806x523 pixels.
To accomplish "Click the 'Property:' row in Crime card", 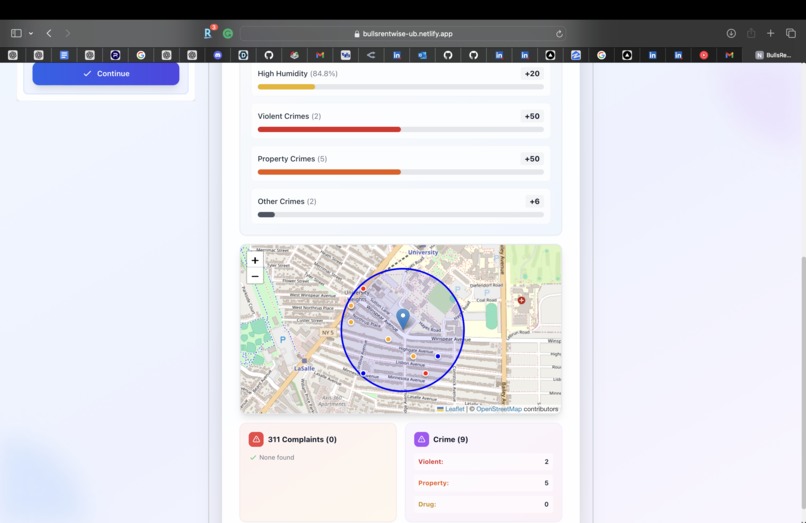I will click(483, 483).
